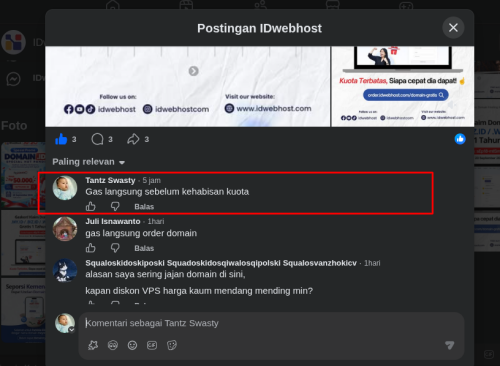Image resolution: width=500 pixels, height=366 pixels.
Task: Open the Foto section heading behind dialog
Action: pyautogui.click(x=14, y=126)
